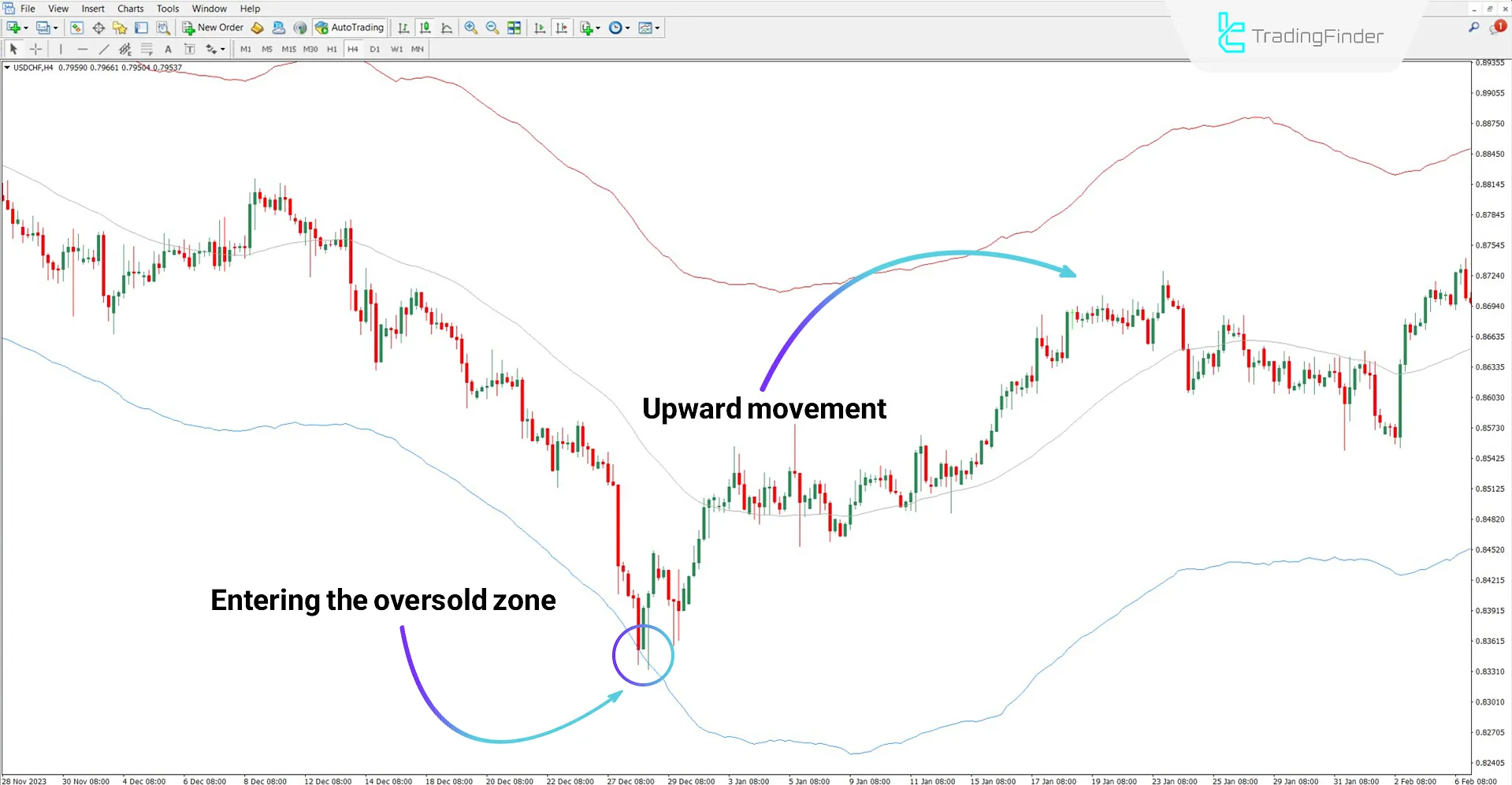The width and height of the screenshot is (1512, 785).
Task: Select the crosshair tool
Action: pyautogui.click(x=35, y=49)
